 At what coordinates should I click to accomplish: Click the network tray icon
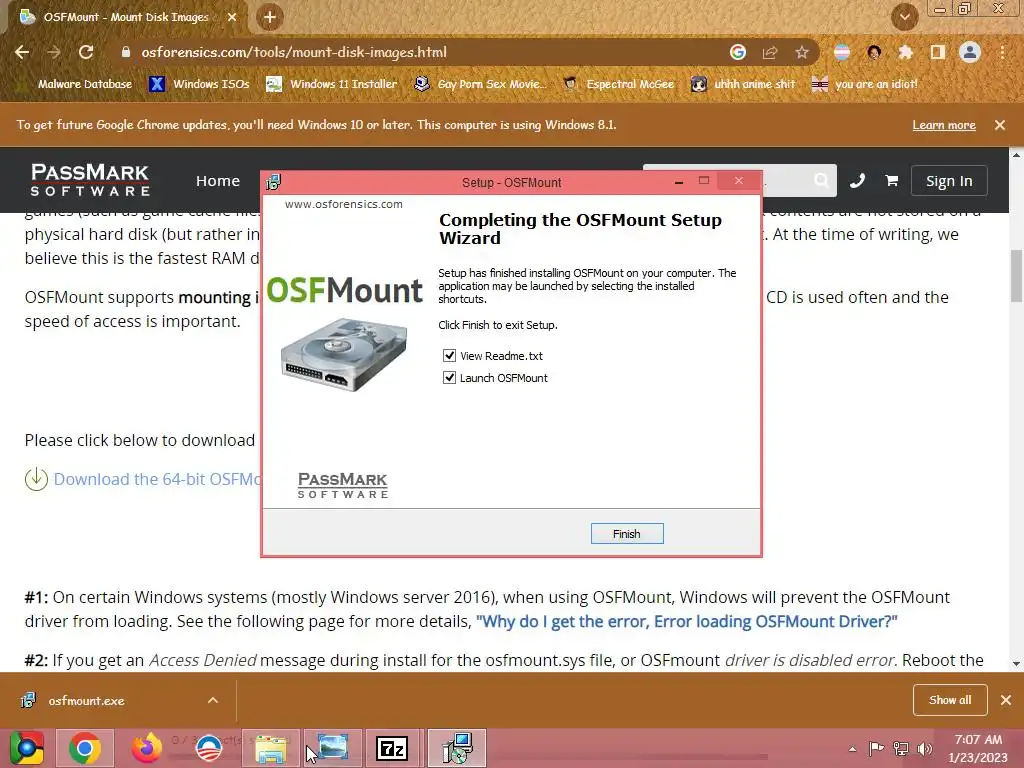tap(901, 749)
